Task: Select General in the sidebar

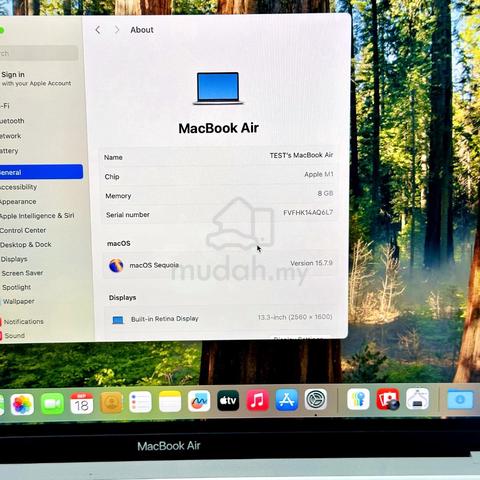Action: coord(41,172)
